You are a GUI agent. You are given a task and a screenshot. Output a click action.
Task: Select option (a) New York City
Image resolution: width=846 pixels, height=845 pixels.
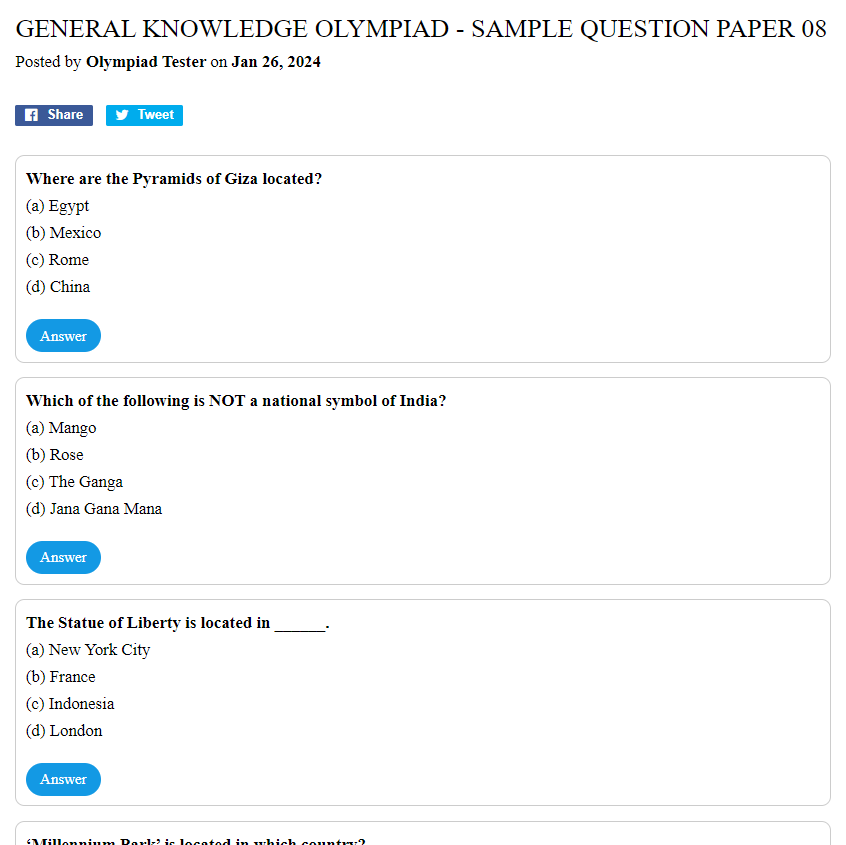coord(87,650)
